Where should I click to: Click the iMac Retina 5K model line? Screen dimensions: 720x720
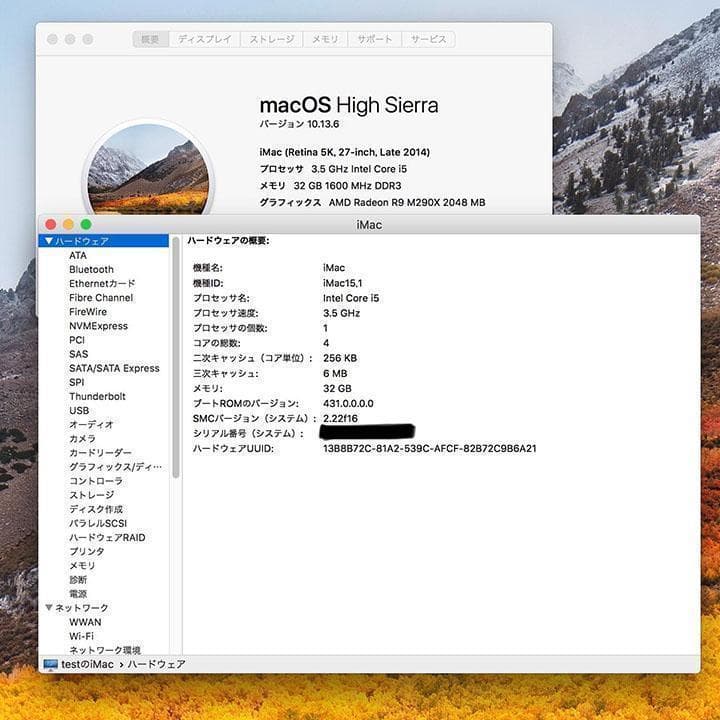(x=345, y=152)
